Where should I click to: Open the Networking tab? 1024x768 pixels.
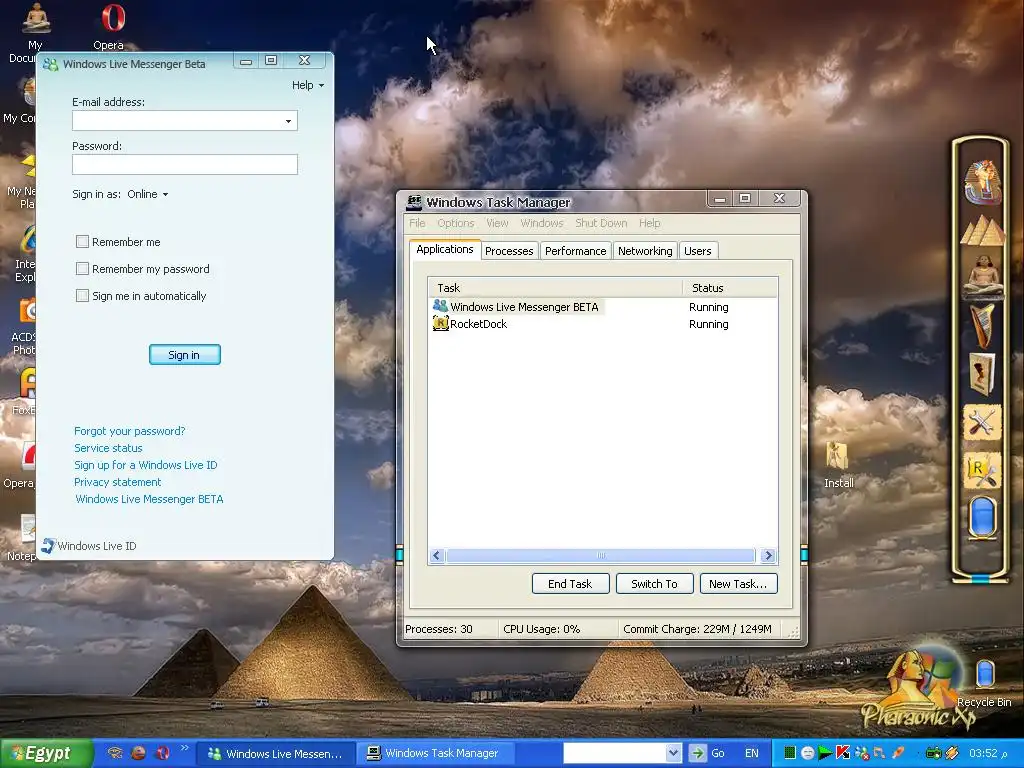(645, 251)
